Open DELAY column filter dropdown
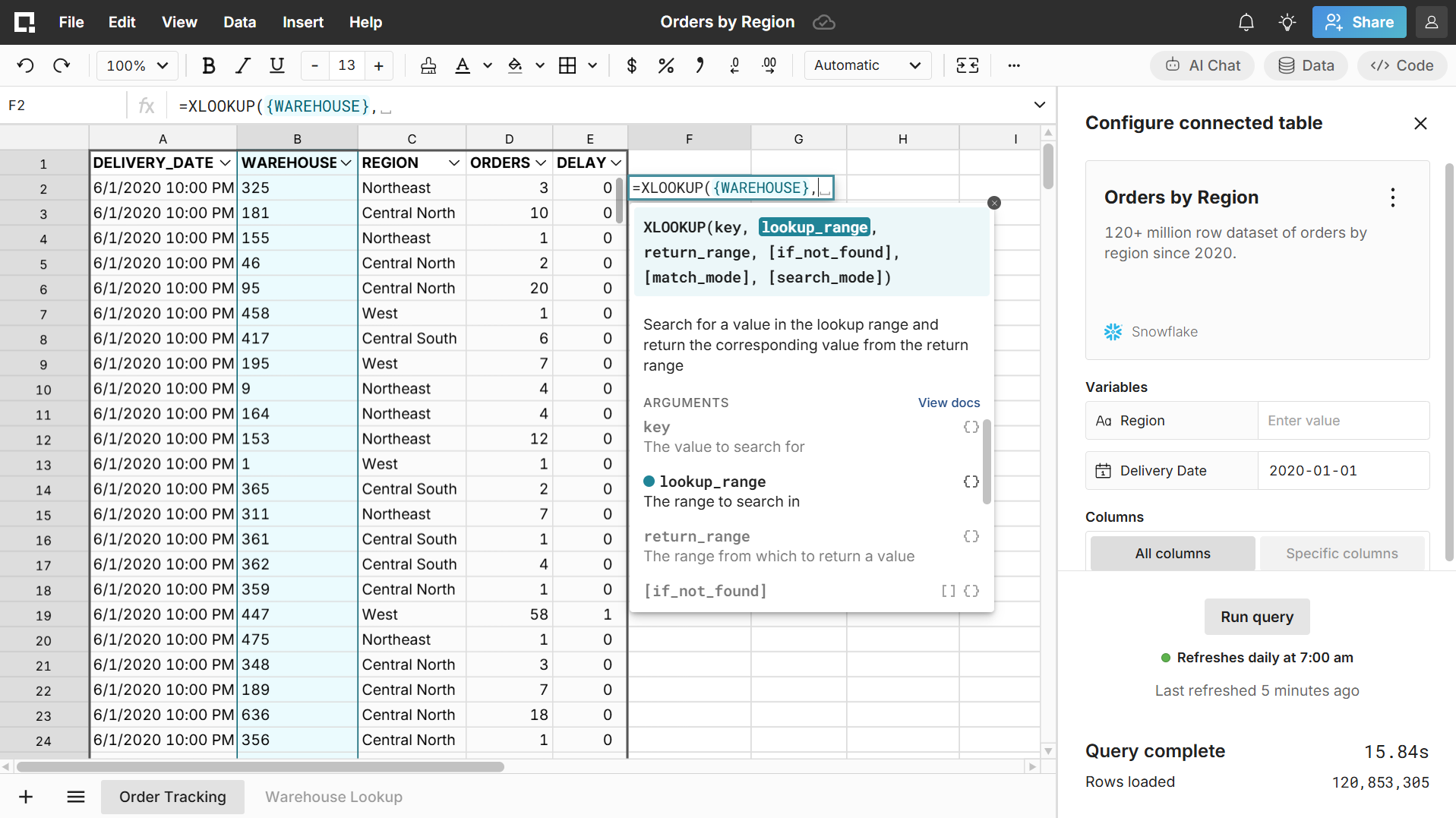 pyautogui.click(x=616, y=163)
